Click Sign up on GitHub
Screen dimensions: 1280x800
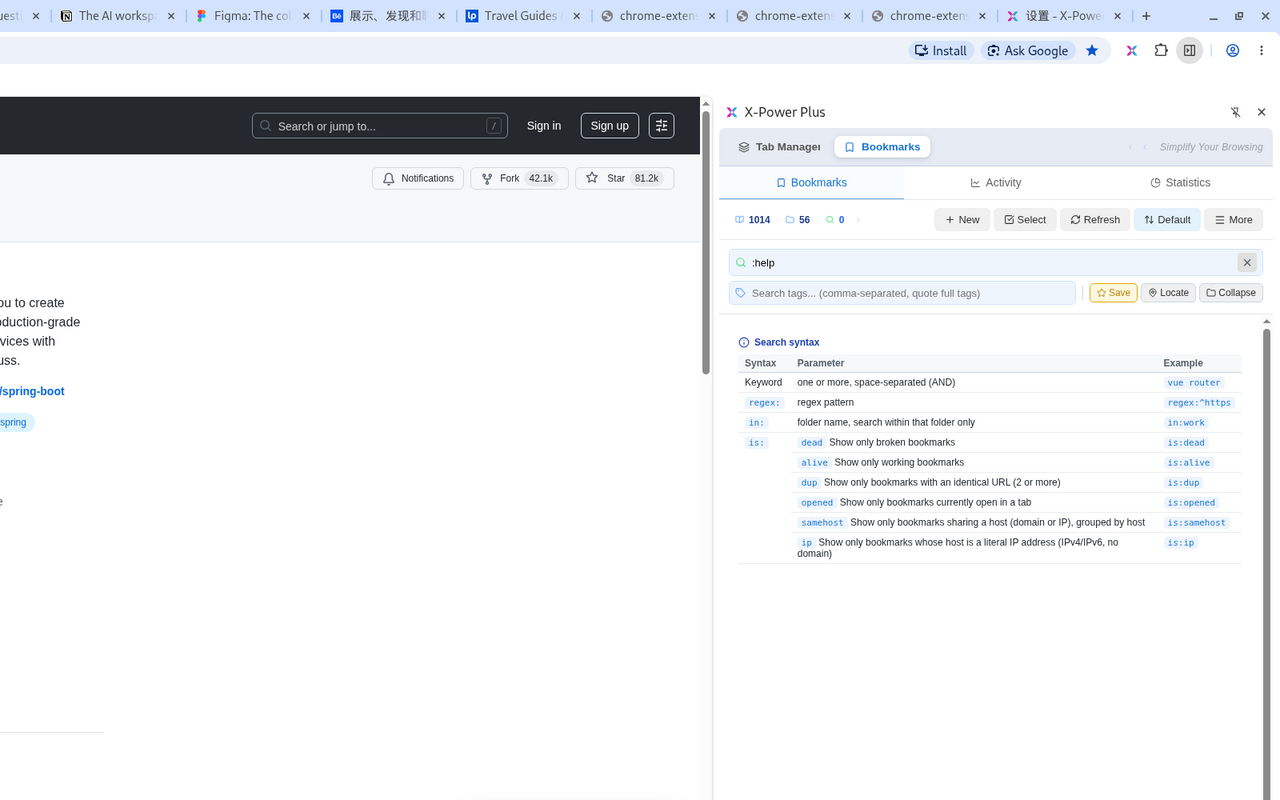tap(610, 126)
